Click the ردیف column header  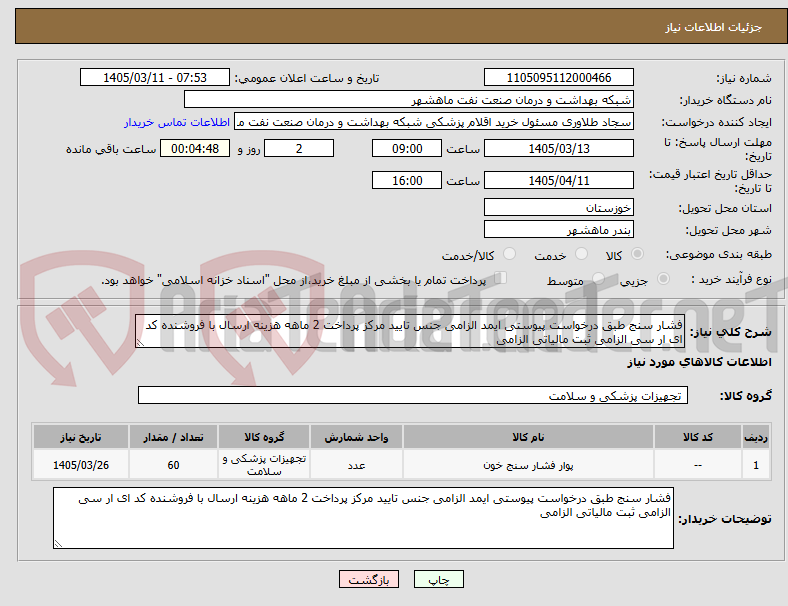(755, 437)
